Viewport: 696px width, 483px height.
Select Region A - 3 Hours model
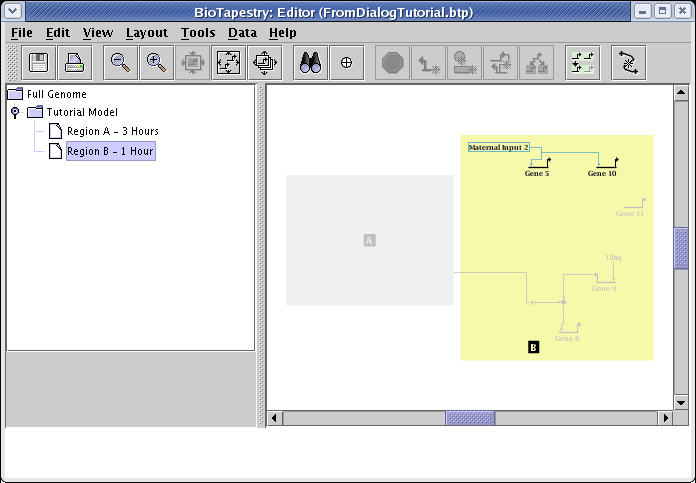click(x=112, y=131)
